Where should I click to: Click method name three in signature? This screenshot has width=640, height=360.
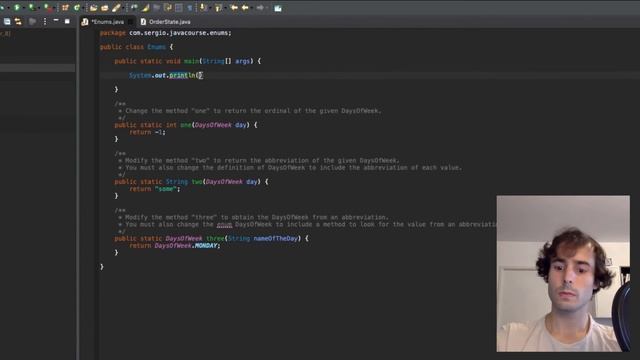(215, 238)
